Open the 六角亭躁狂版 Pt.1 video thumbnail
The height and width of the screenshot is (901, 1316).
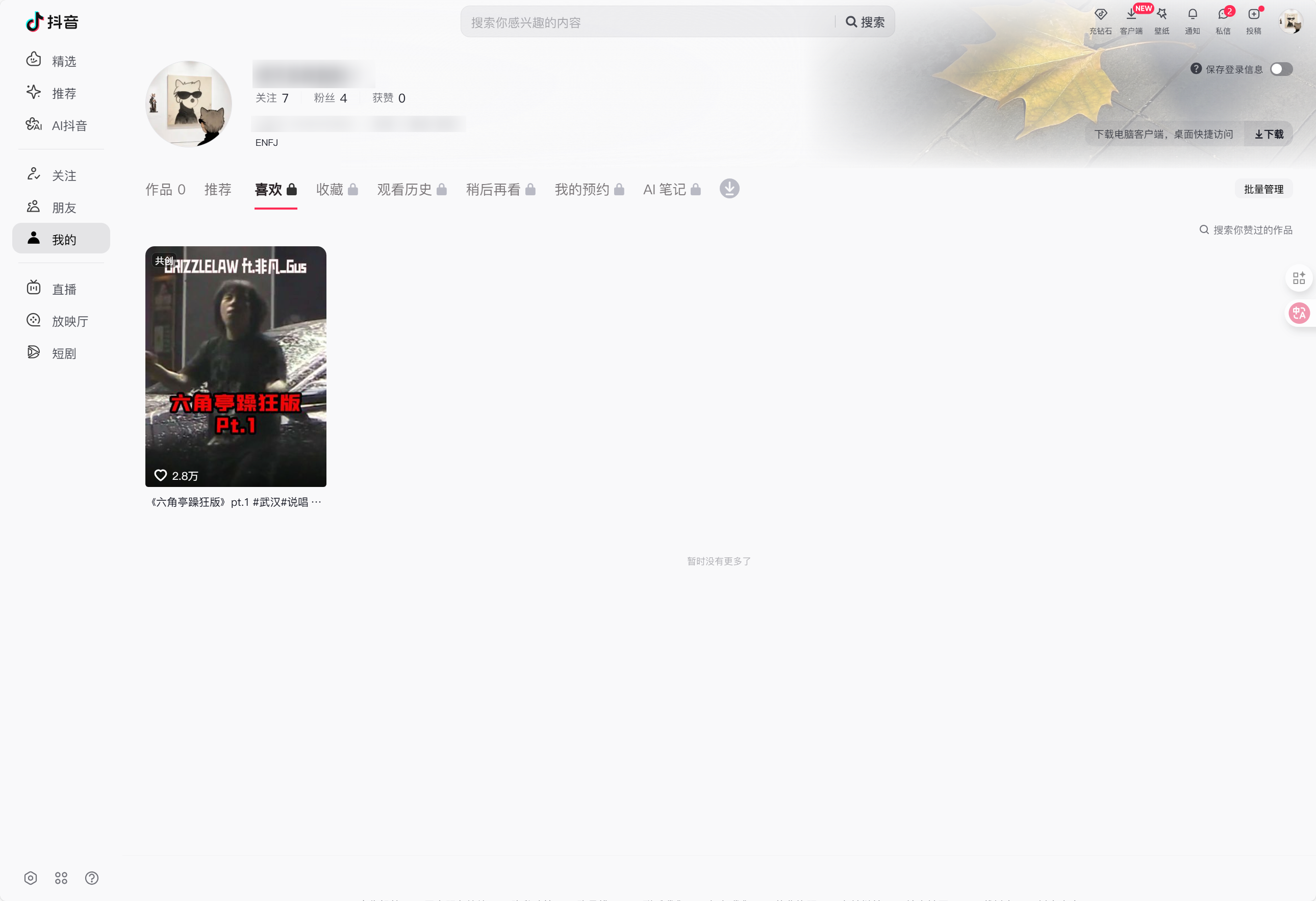[236, 366]
